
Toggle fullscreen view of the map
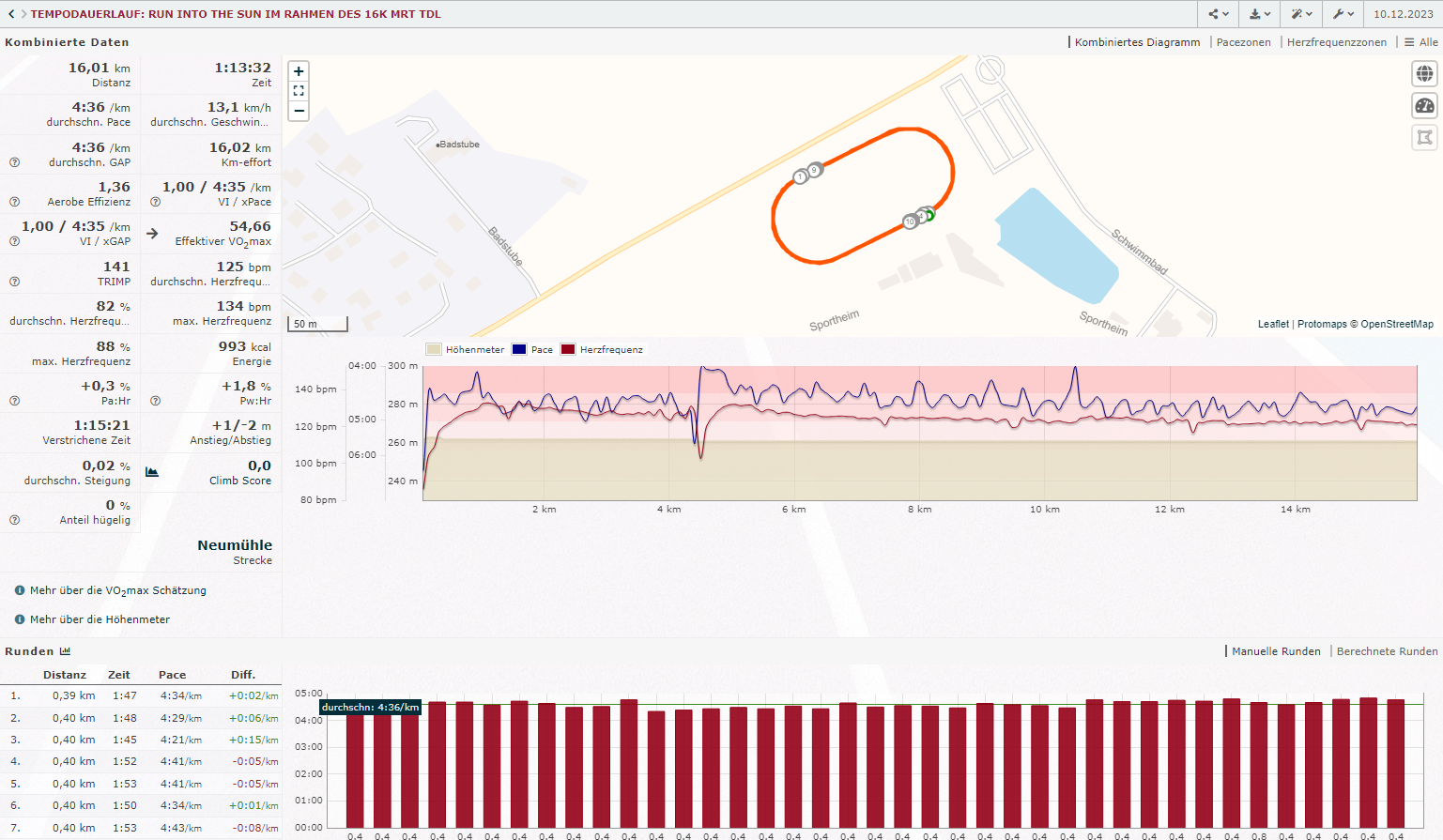(x=299, y=91)
